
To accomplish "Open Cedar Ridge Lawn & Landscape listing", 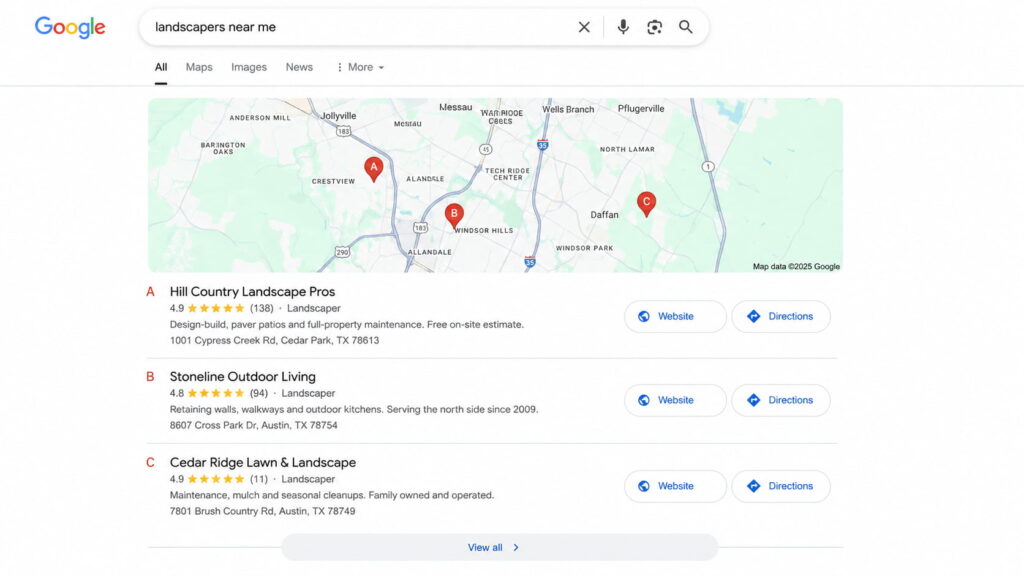I will click(x=263, y=462).
